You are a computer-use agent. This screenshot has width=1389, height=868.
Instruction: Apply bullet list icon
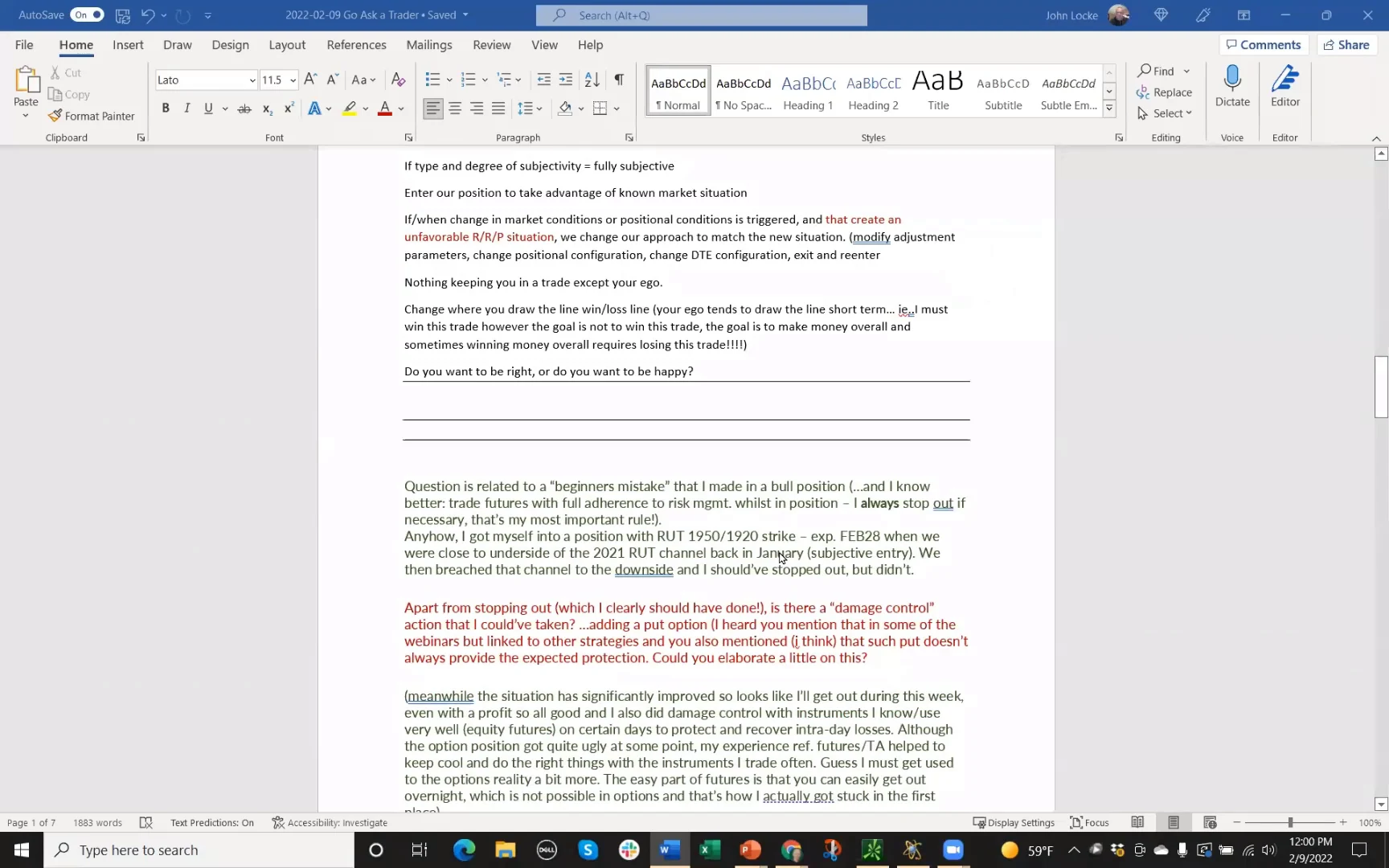coord(432,80)
